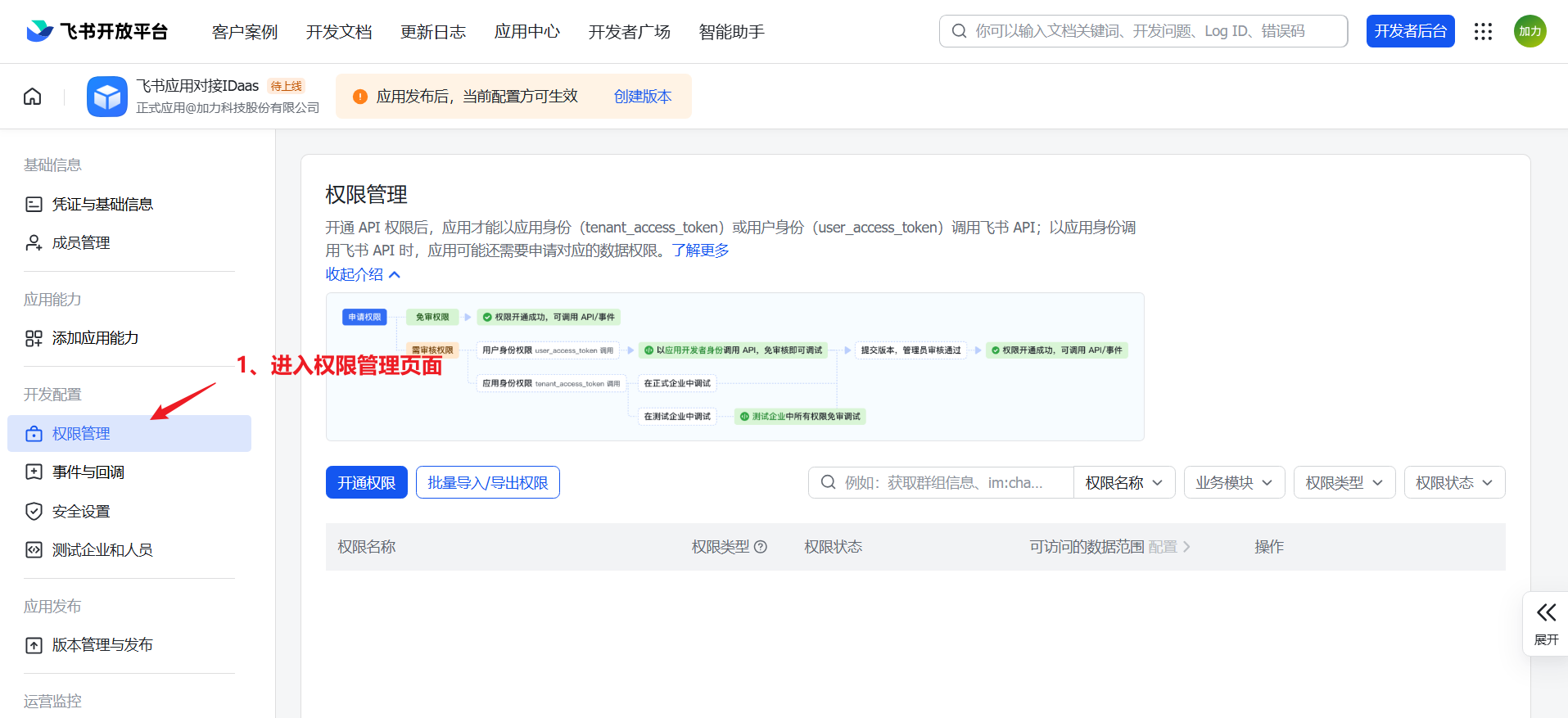The image size is (1568, 718).
Task: Click the 开通权限 button
Action: [x=366, y=483]
